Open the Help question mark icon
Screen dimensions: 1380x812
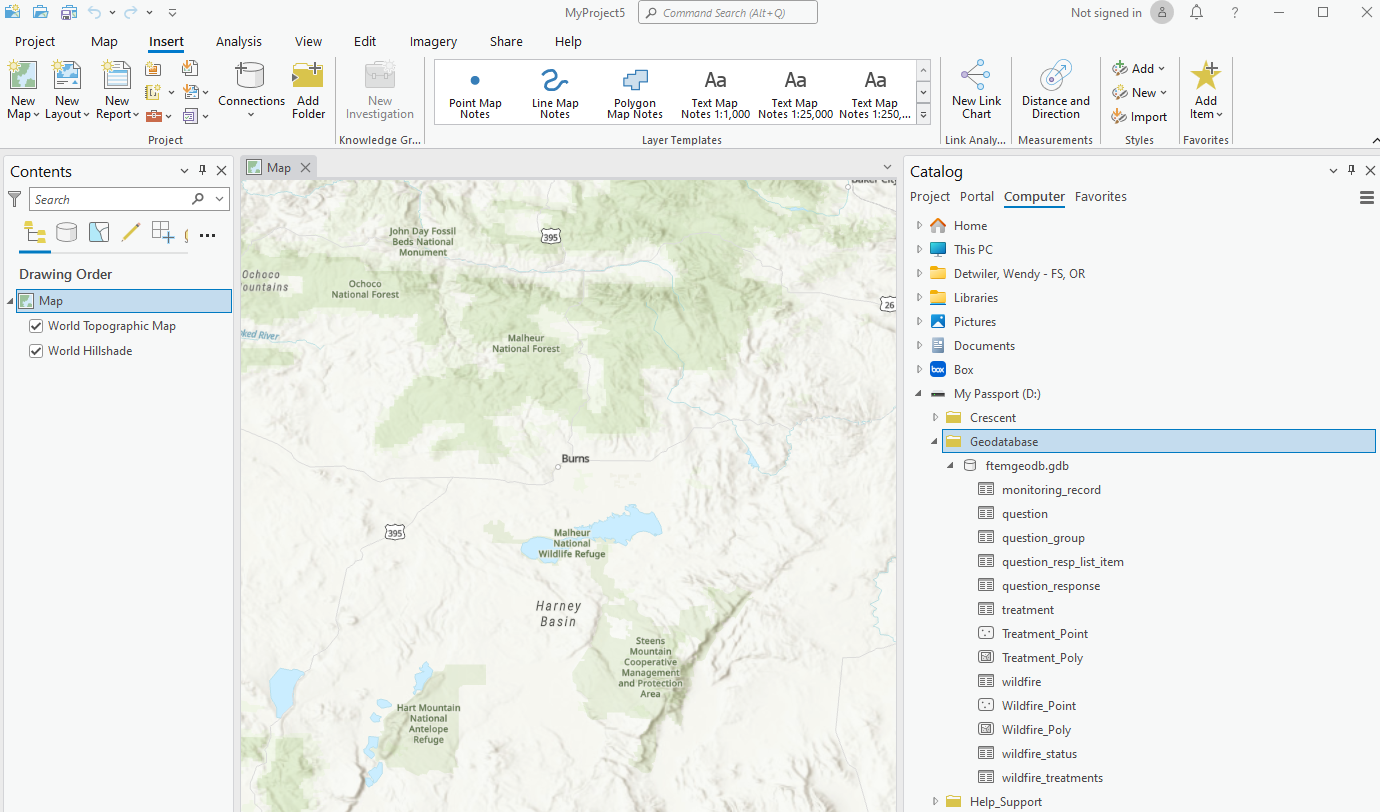coord(1235,13)
